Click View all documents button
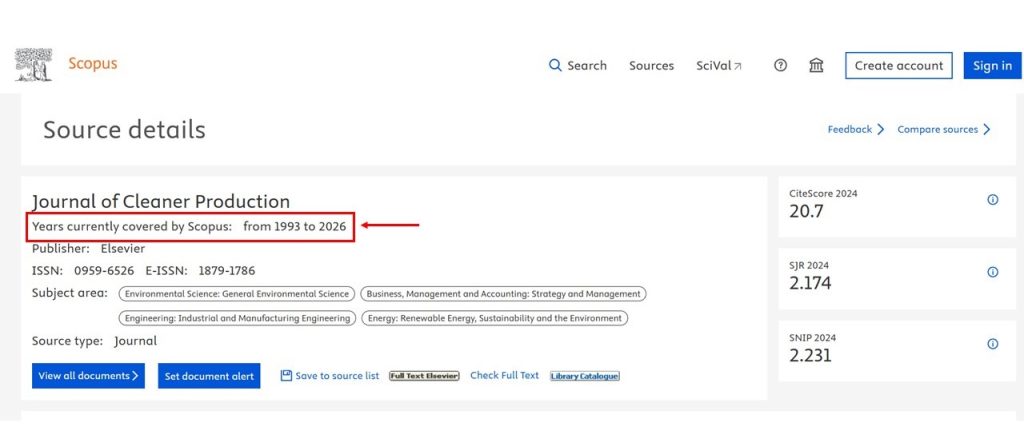The width and height of the screenshot is (1024, 427). [x=88, y=375]
